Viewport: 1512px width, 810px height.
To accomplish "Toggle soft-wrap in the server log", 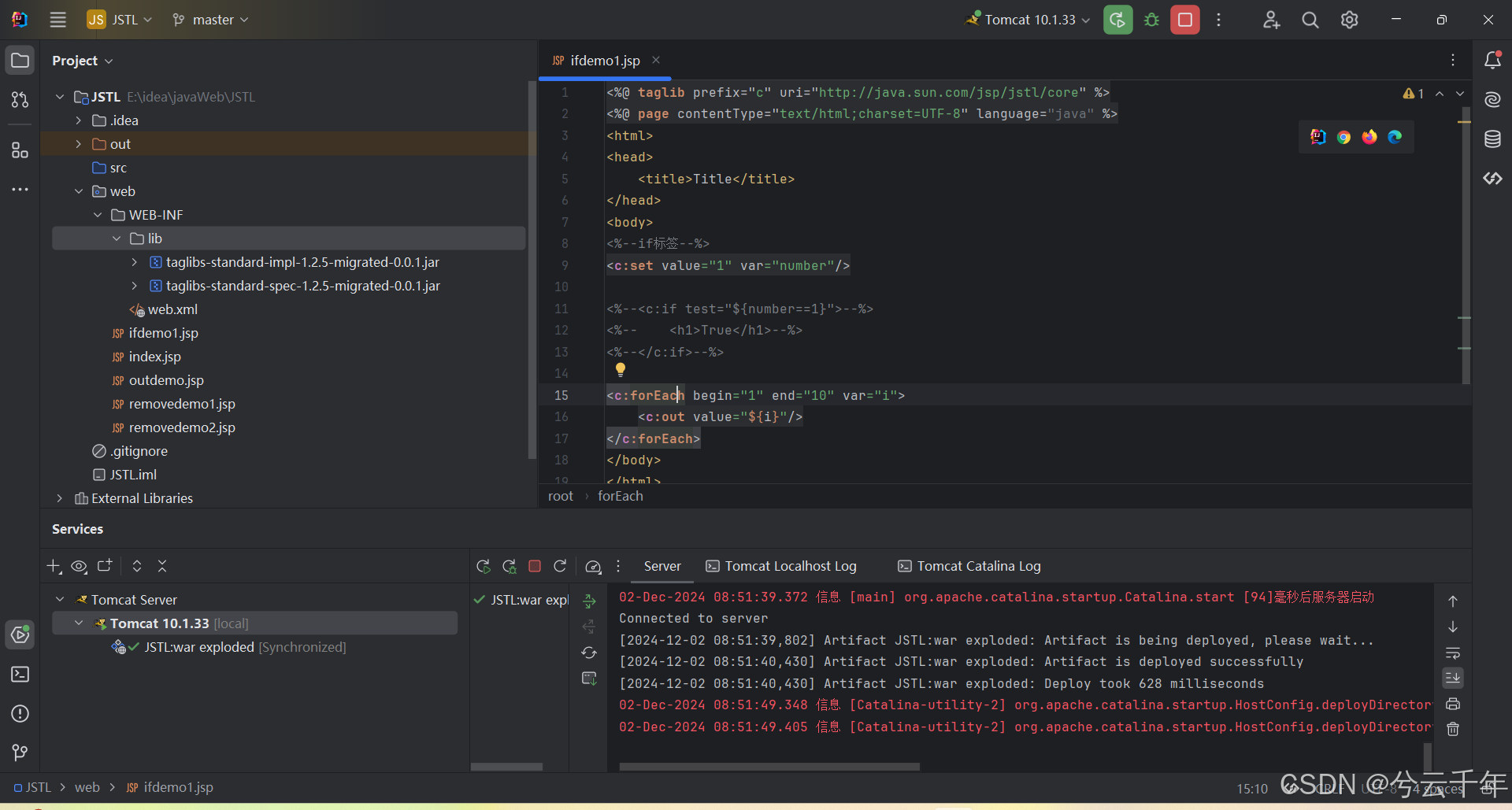I will click(x=1453, y=653).
